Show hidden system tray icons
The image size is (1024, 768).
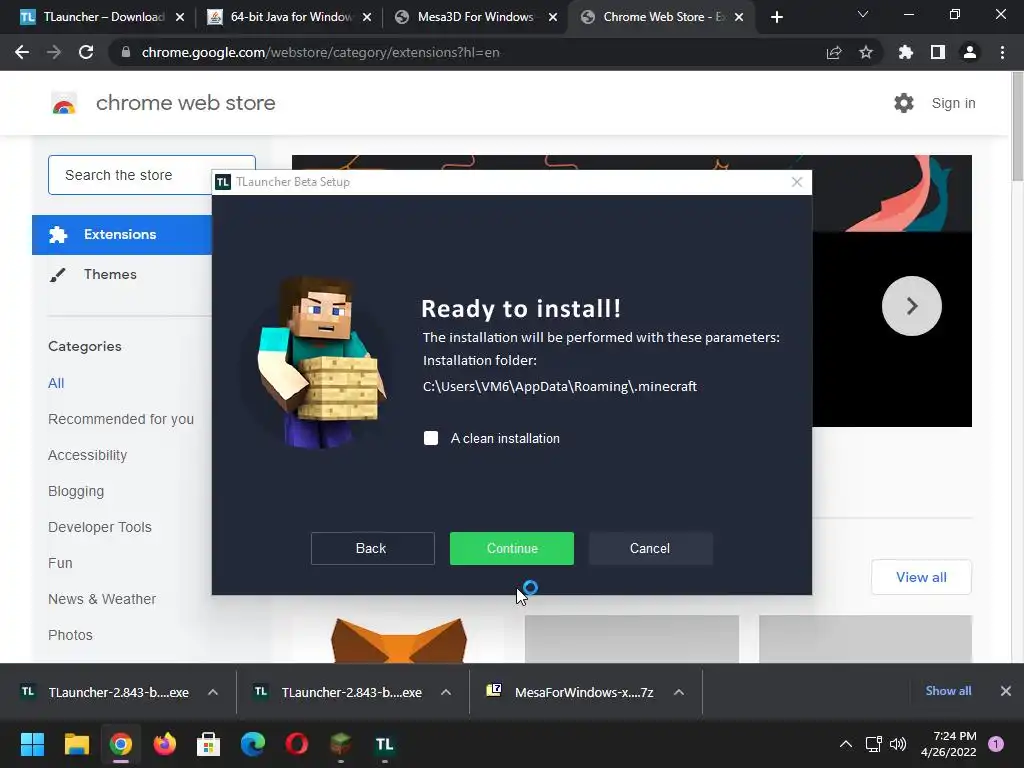tap(846, 744)
